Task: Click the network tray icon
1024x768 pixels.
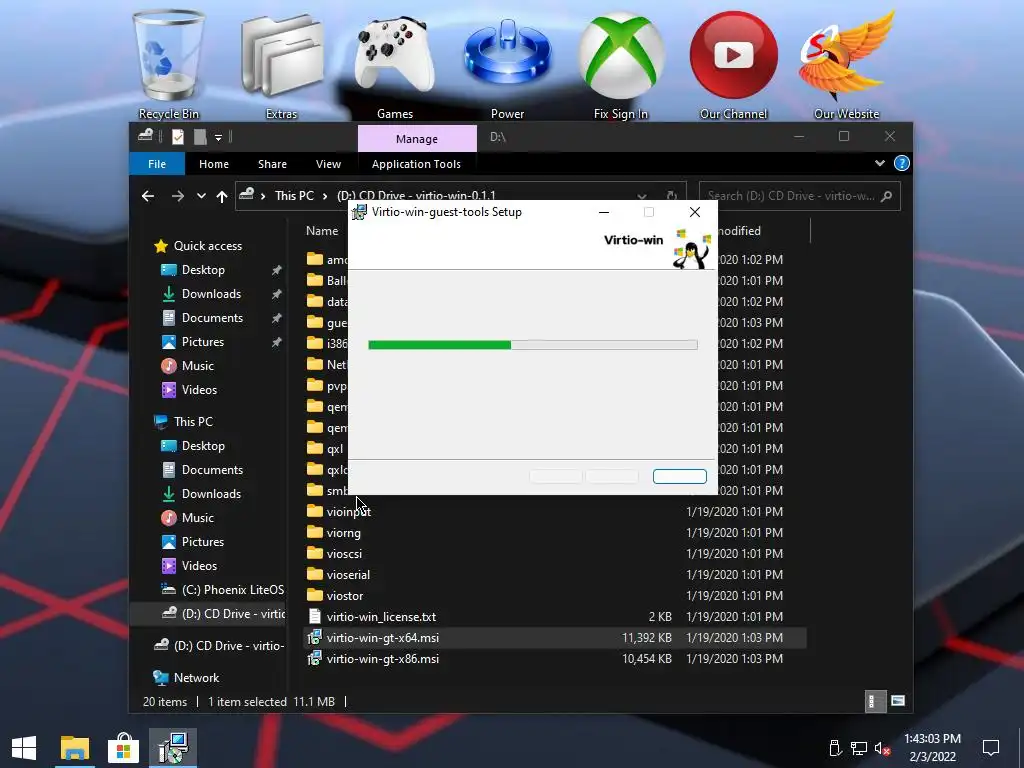Action: click(859, 748)
